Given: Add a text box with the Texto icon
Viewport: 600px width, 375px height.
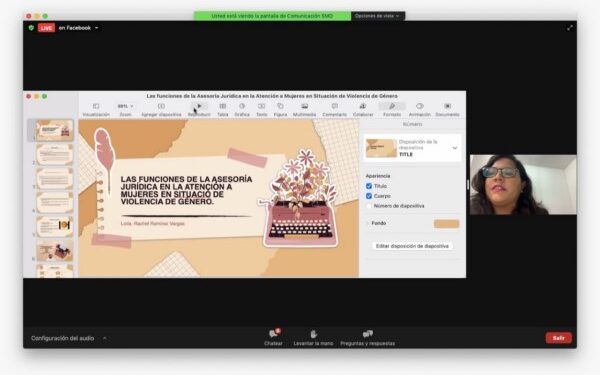Looking at the screenshot, I should coord(261,106).
